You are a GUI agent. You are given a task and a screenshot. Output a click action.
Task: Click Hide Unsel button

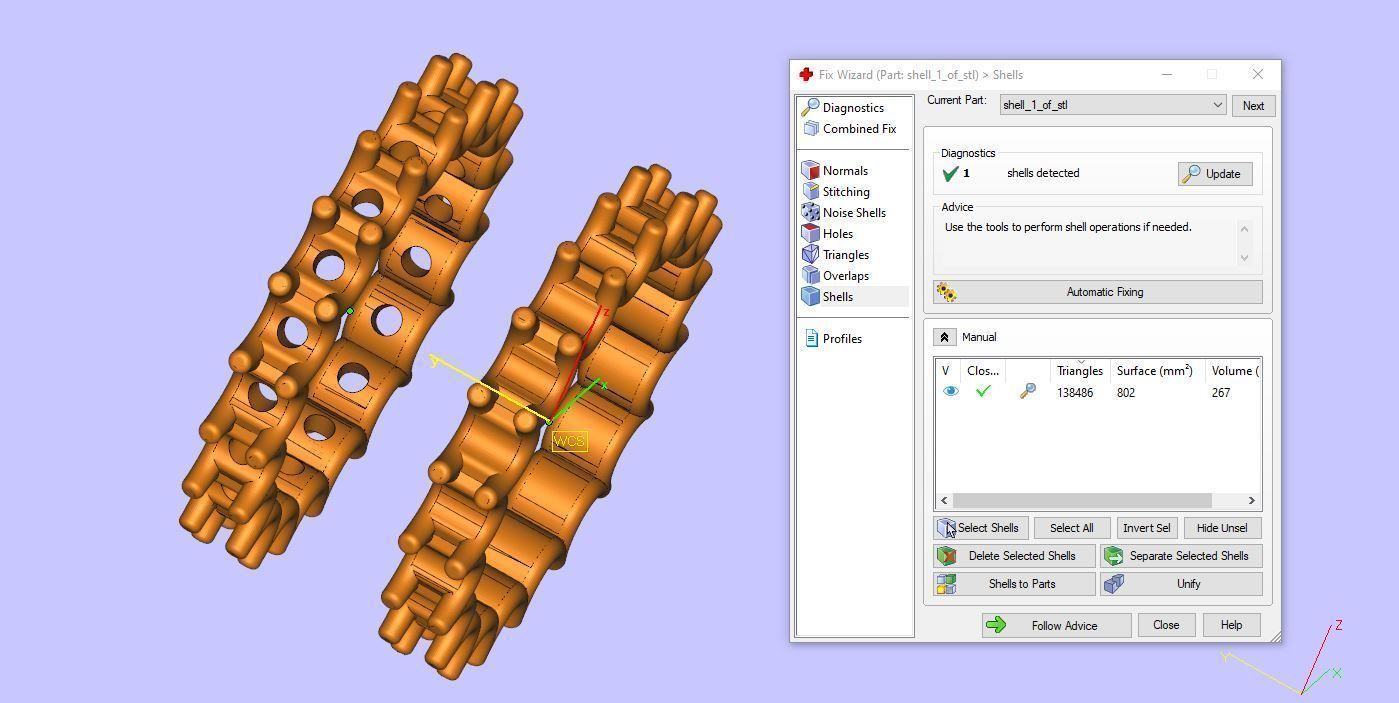1222,528
